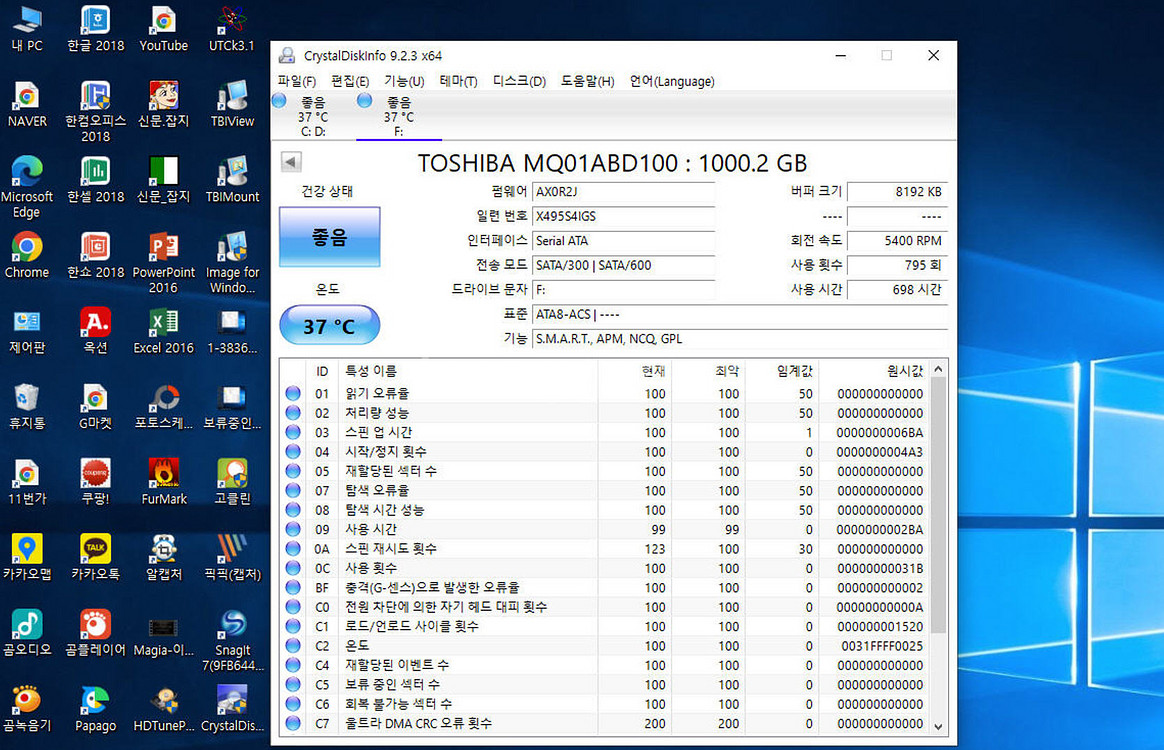This screenshot has height=750, width=1164.
Task: Open the 디스크(D) menu
Action: [x=519, y=81]
